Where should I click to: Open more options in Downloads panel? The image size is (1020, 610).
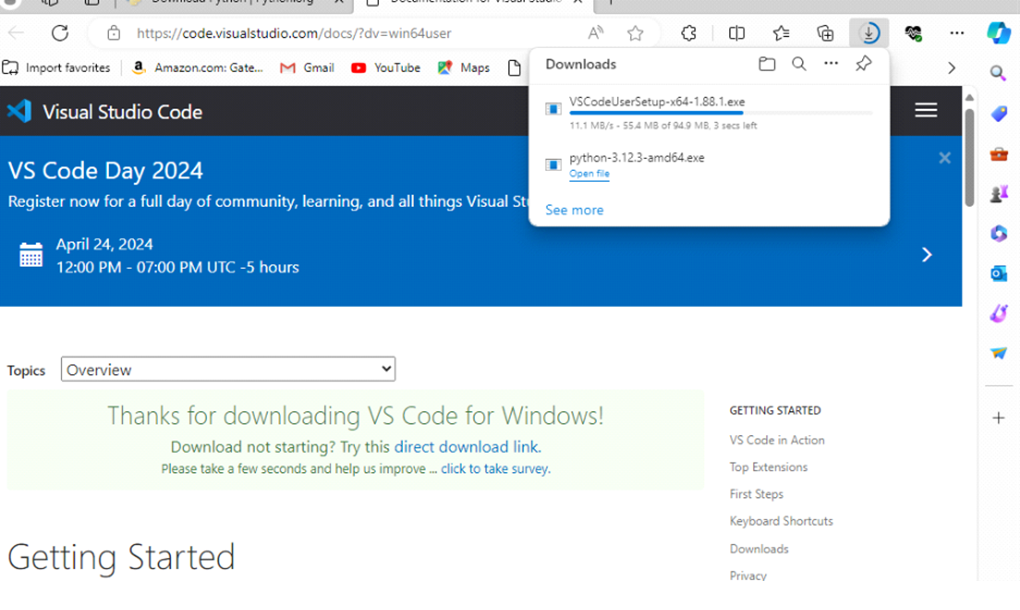[x=831, y=64]
